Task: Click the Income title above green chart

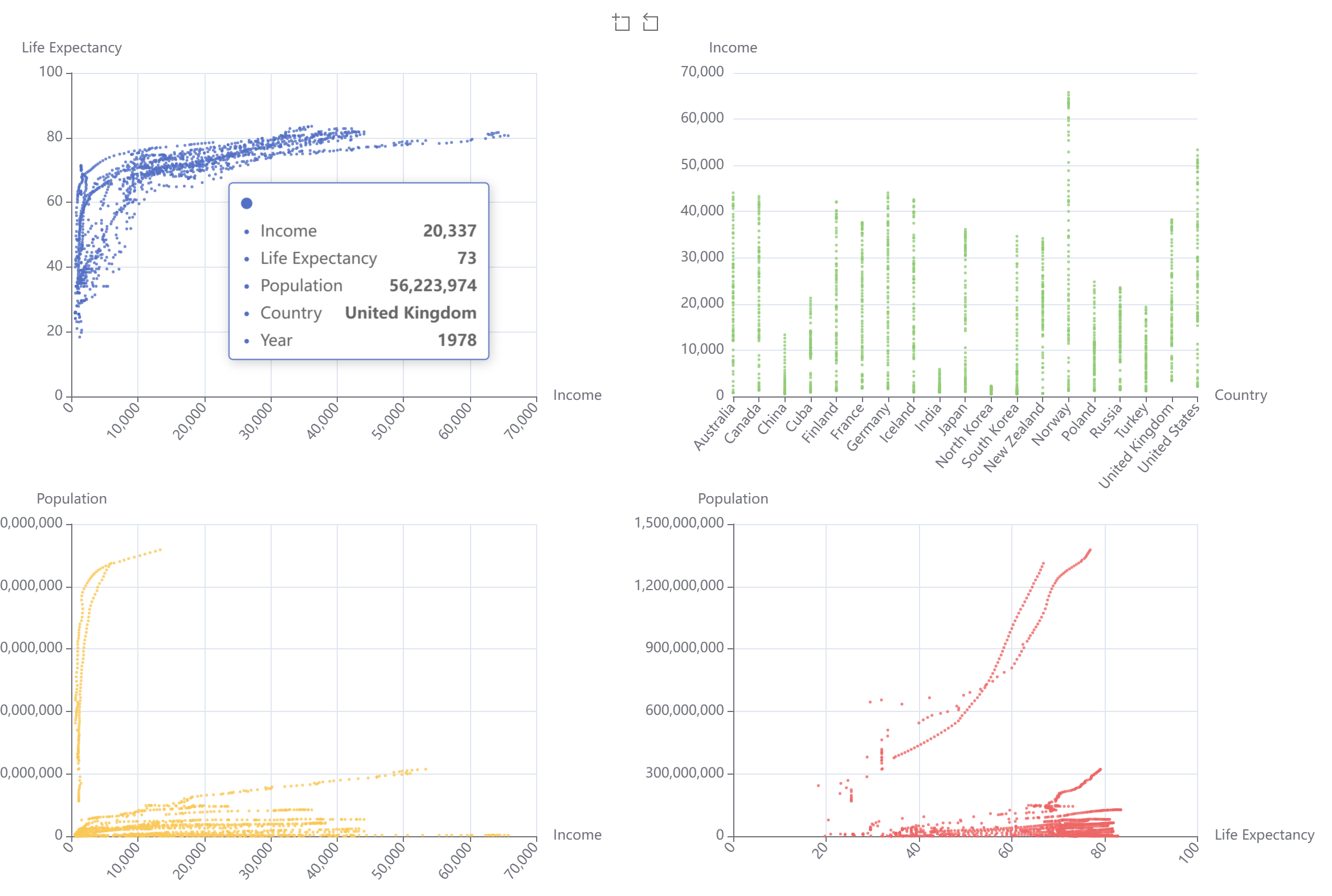Action: point(733,47)
